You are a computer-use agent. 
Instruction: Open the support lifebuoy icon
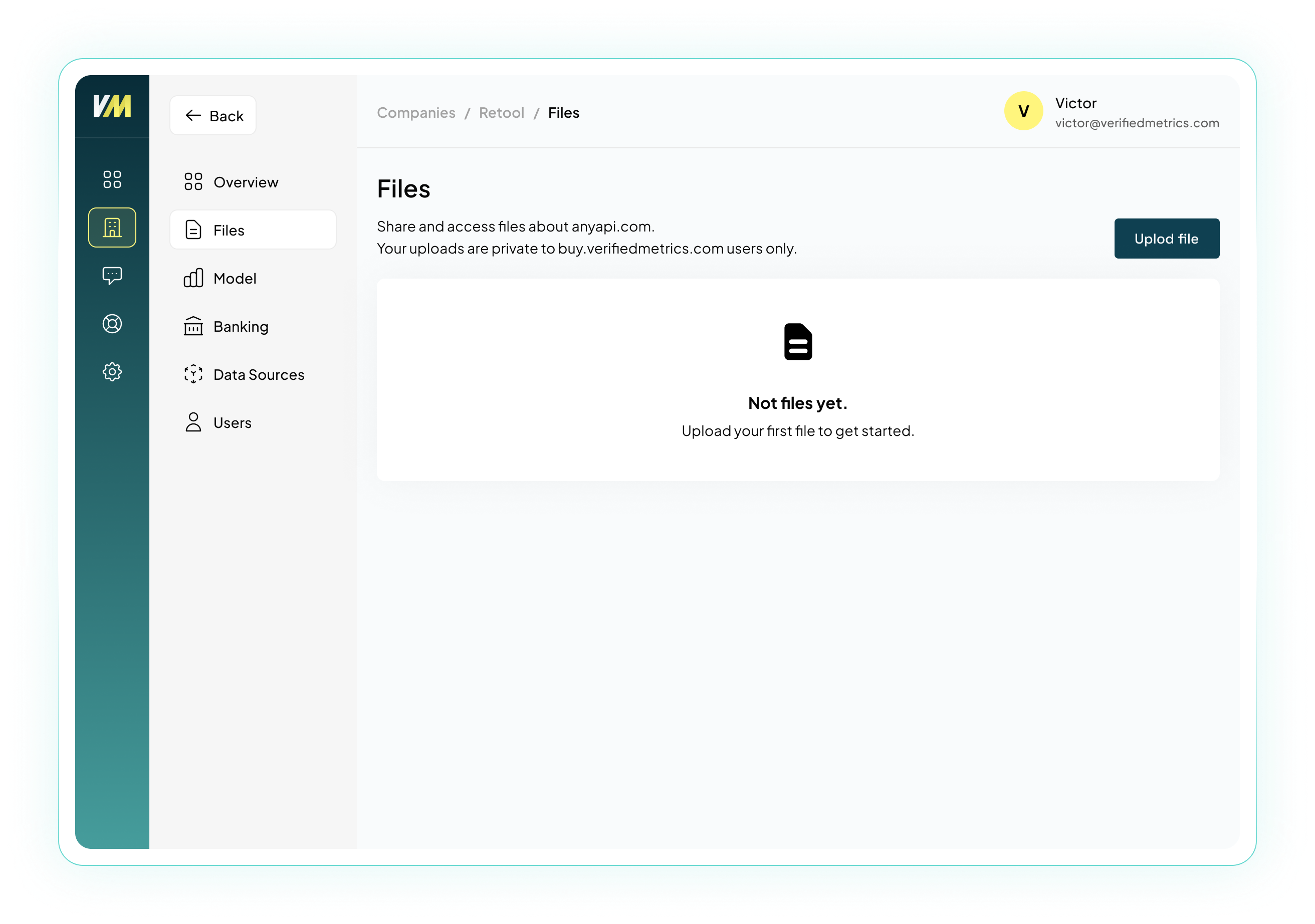tap(112, 324)
